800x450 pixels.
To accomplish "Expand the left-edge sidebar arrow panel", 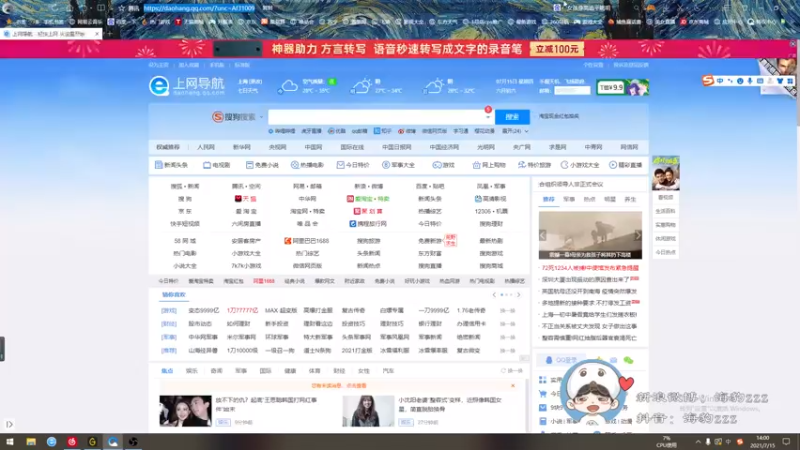I will tap(9, 424).
